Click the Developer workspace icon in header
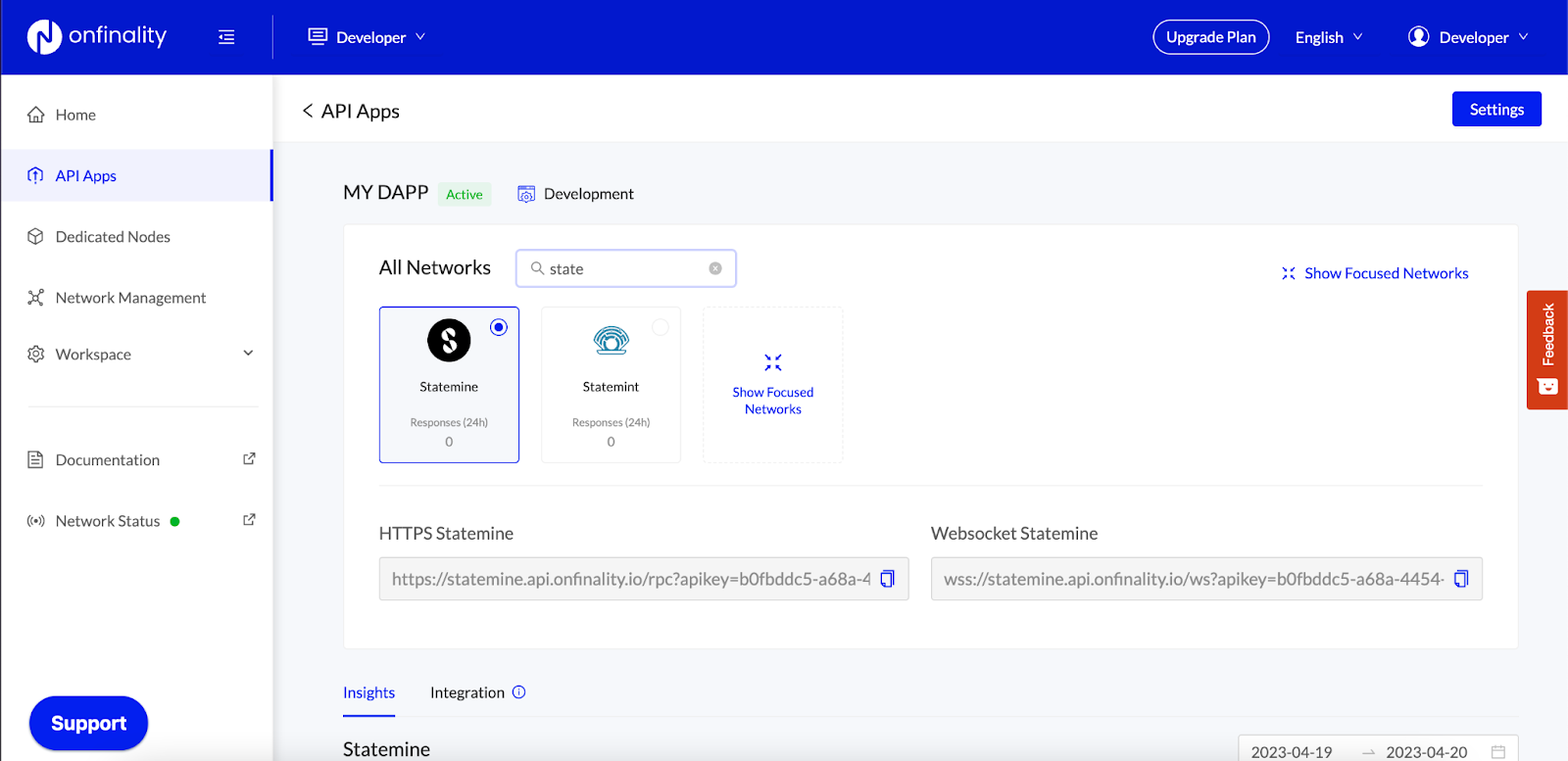The height and width of the screenshot is (761, 1568). coord(318,36)
